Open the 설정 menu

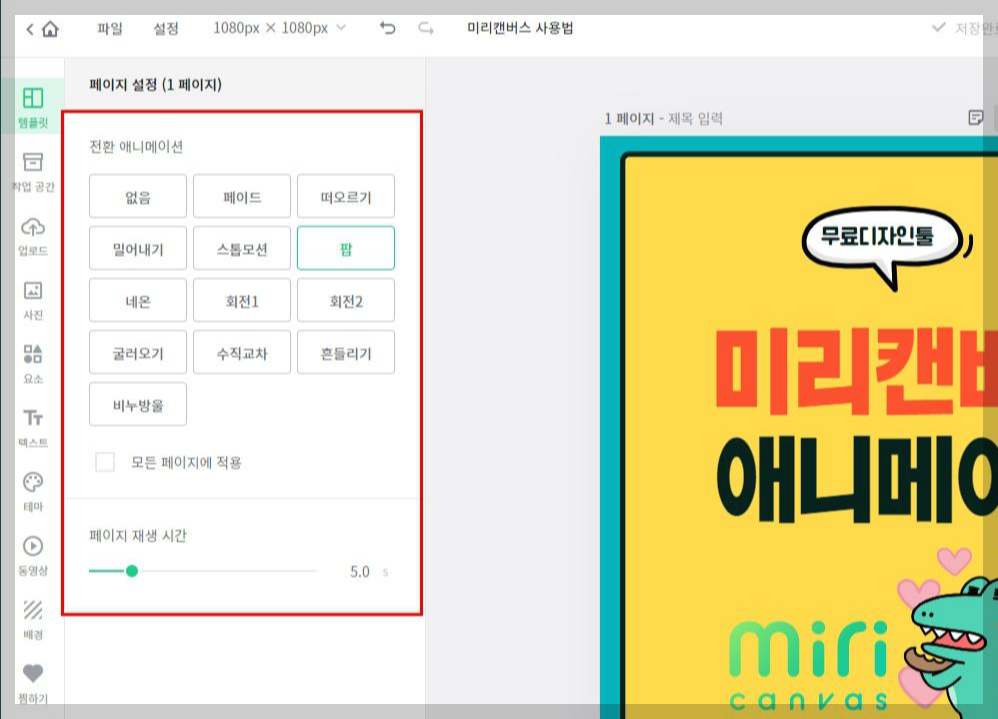click(165, 29)
